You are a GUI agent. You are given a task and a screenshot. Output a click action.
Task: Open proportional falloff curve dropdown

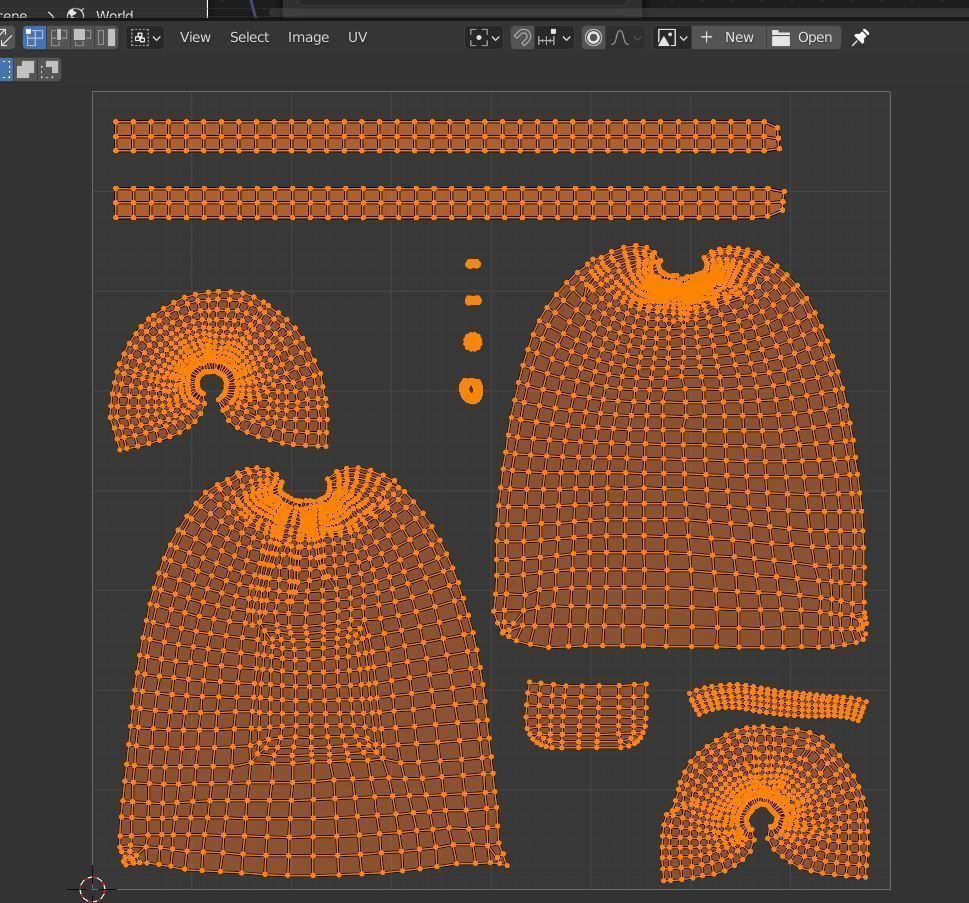point(626,38)
